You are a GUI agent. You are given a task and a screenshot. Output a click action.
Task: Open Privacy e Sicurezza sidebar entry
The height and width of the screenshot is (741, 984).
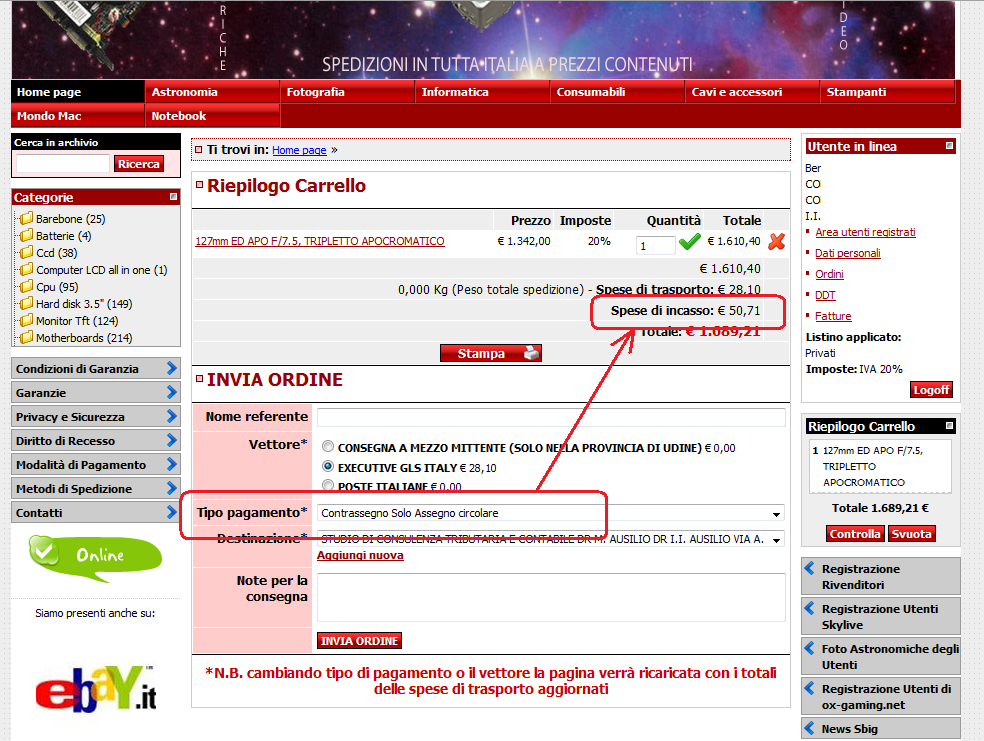(x=95, y=417)
